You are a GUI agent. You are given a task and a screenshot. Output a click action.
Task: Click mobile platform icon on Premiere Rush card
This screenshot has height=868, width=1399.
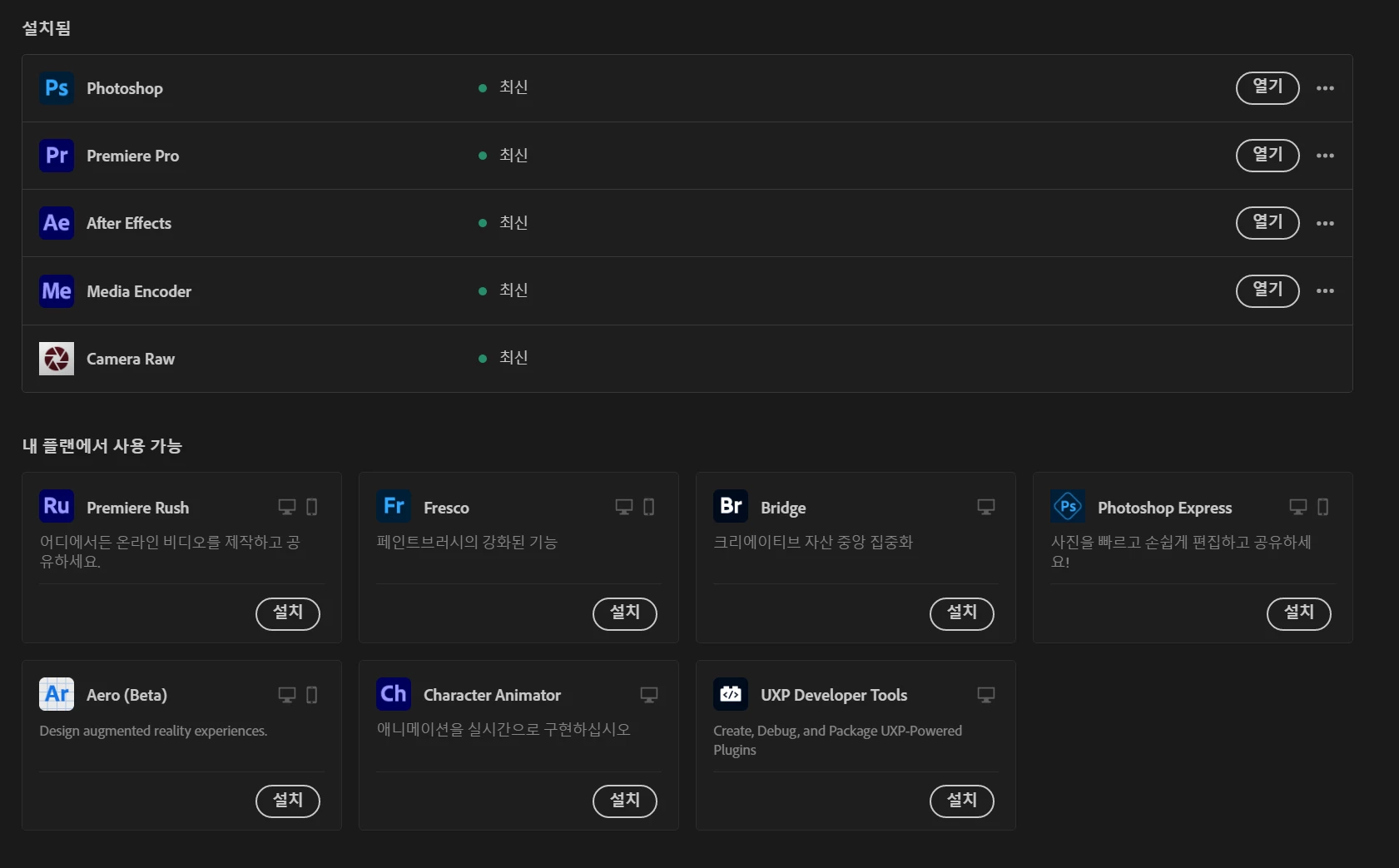pos(312,507)
